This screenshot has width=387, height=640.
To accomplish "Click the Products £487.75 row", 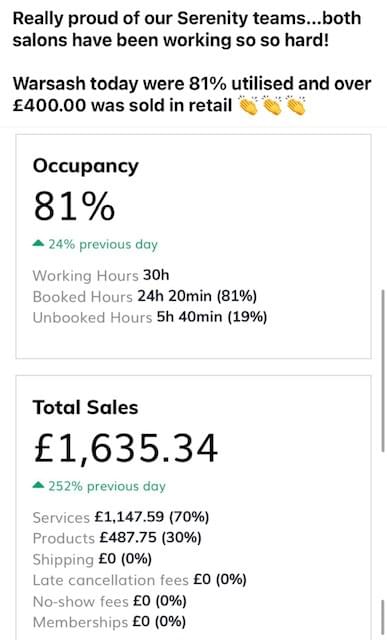I will [117, 538].
